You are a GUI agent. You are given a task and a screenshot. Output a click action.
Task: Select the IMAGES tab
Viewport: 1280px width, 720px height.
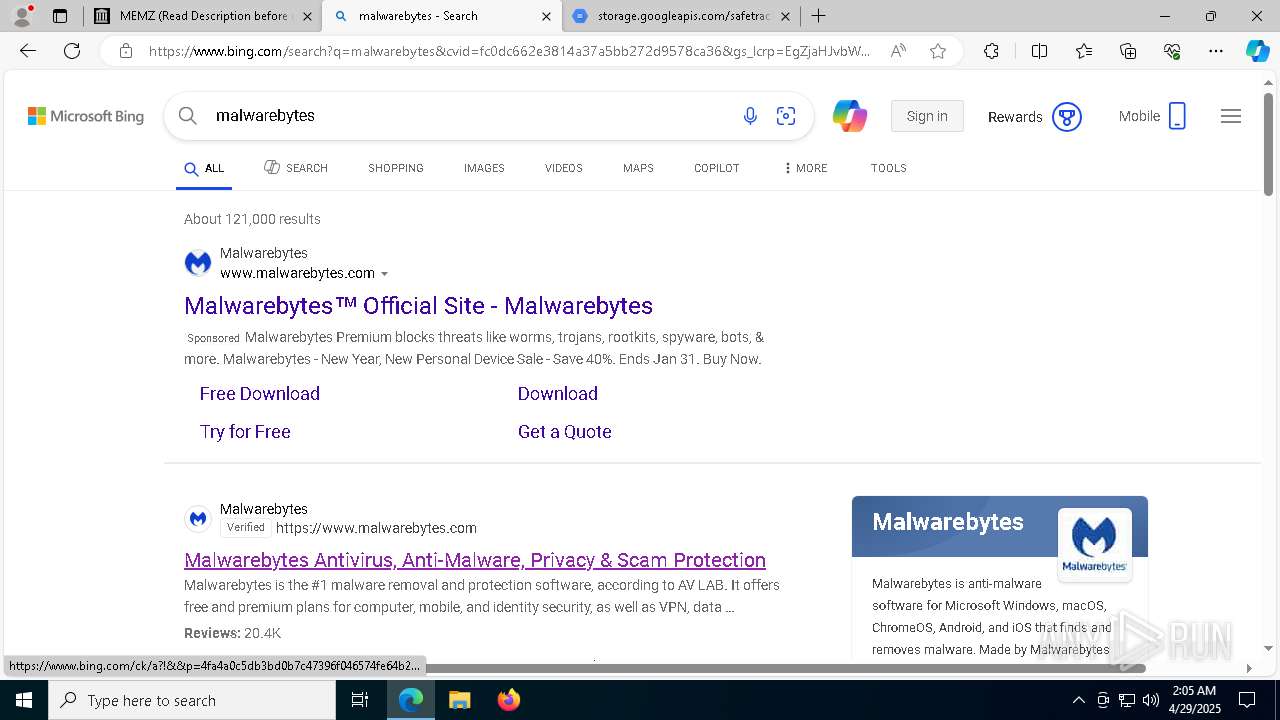[x=484, y=168]
